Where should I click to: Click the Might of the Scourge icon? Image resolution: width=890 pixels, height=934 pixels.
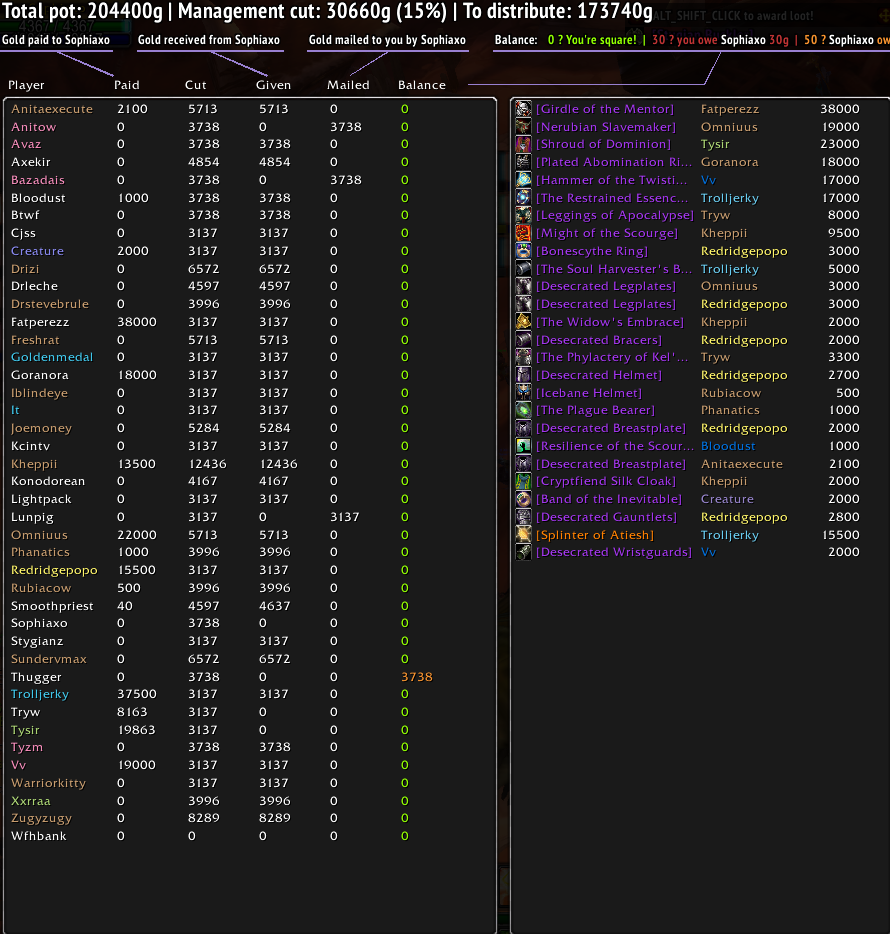click(x=523, y=233)
